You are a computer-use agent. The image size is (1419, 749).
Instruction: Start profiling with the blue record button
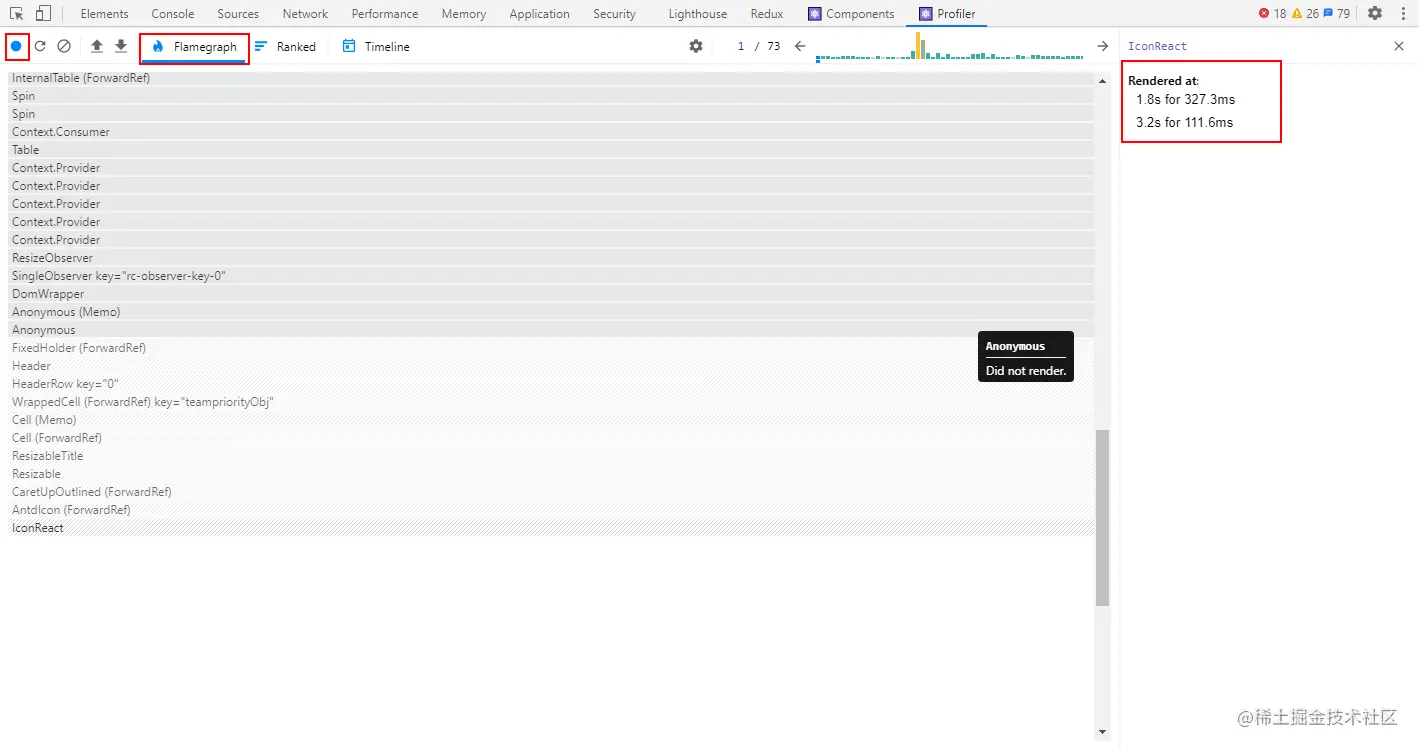tap(16, 46)
